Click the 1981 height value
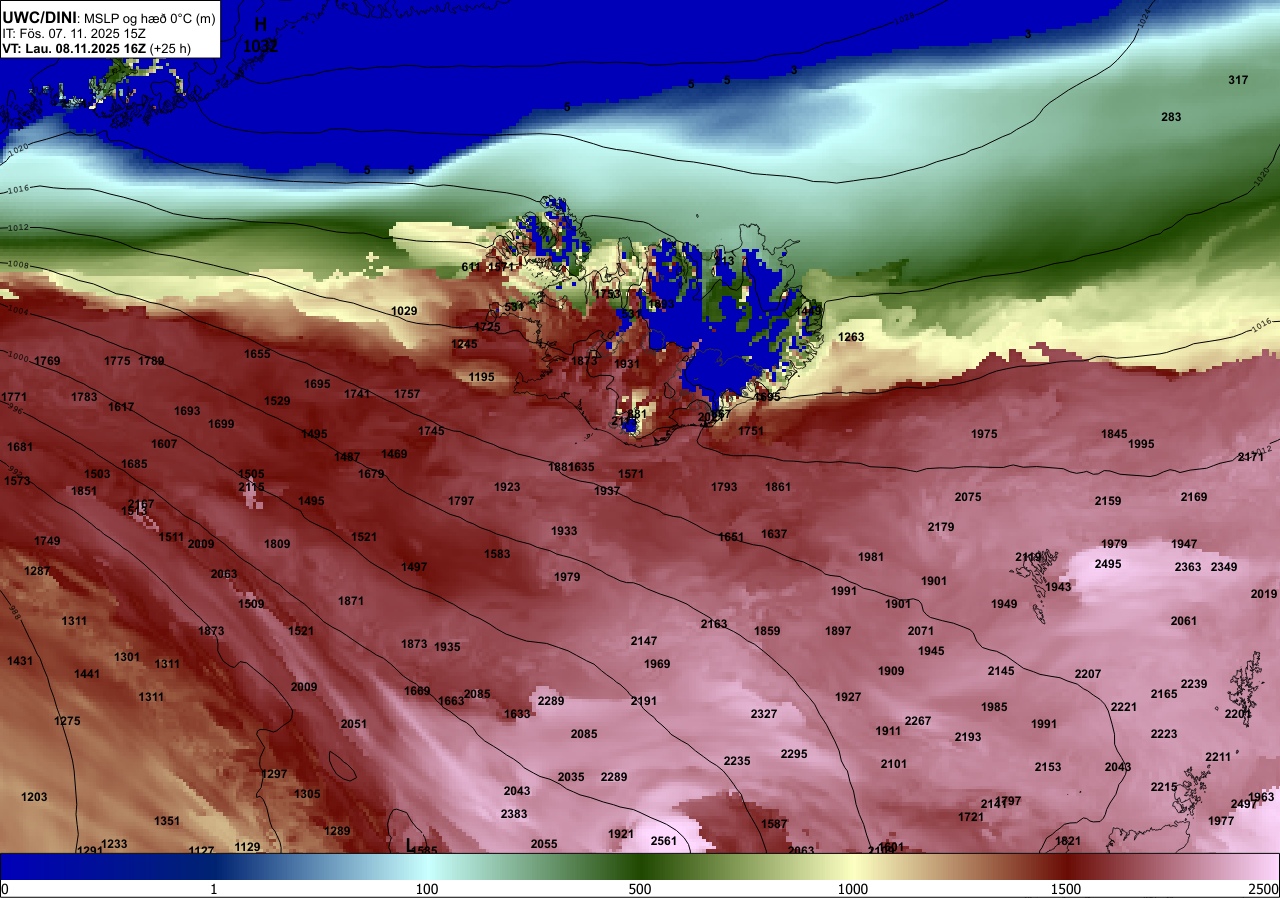Screen dimensions: 1280x898 [871, 557]
